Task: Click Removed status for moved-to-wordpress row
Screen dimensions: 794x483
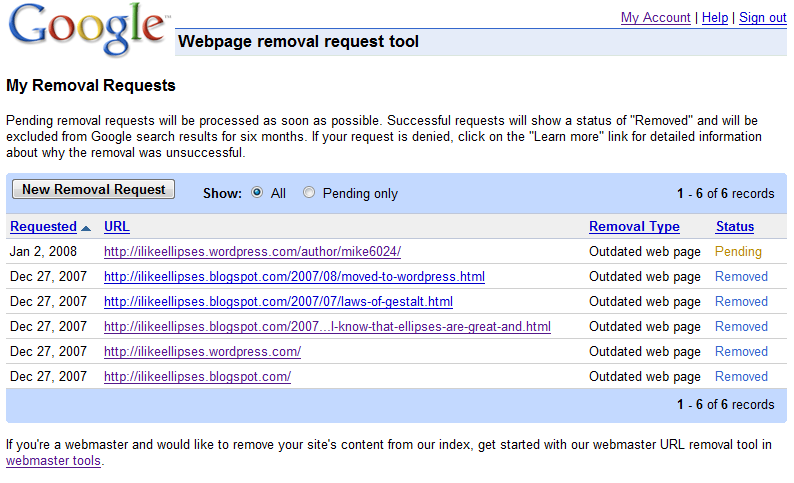Action: 741,276
